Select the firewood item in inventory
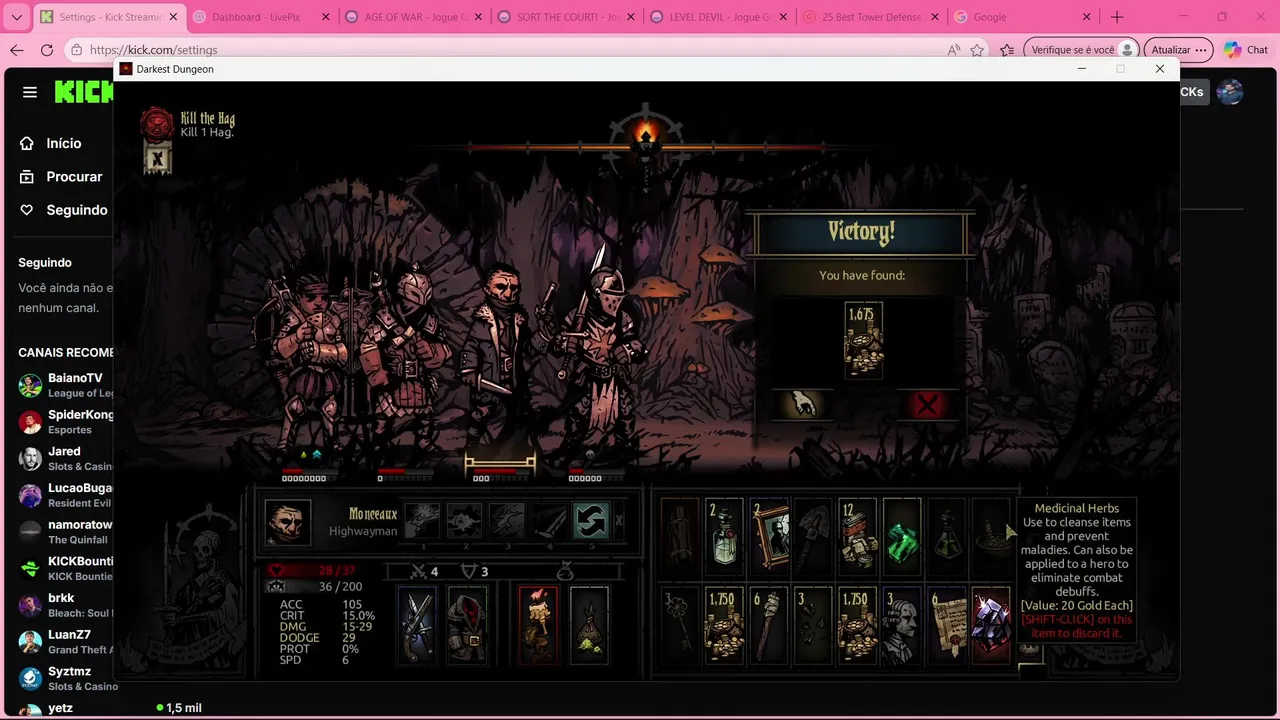The height and width of the screenshot is (720, 1280). coord(680,537)
